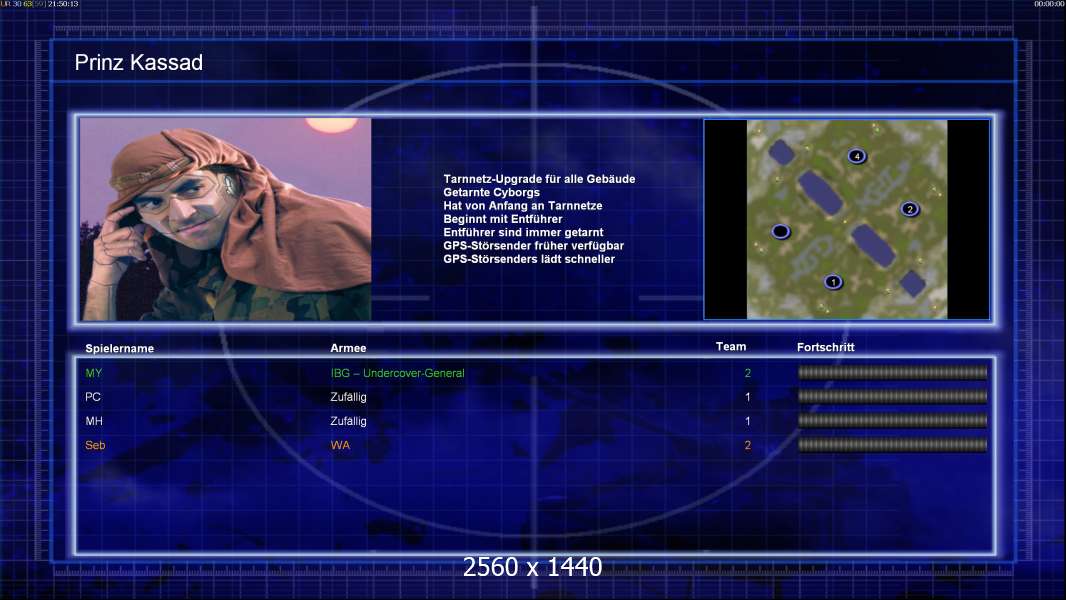Click the FPS clock readout at top-left

coord(39,4)
